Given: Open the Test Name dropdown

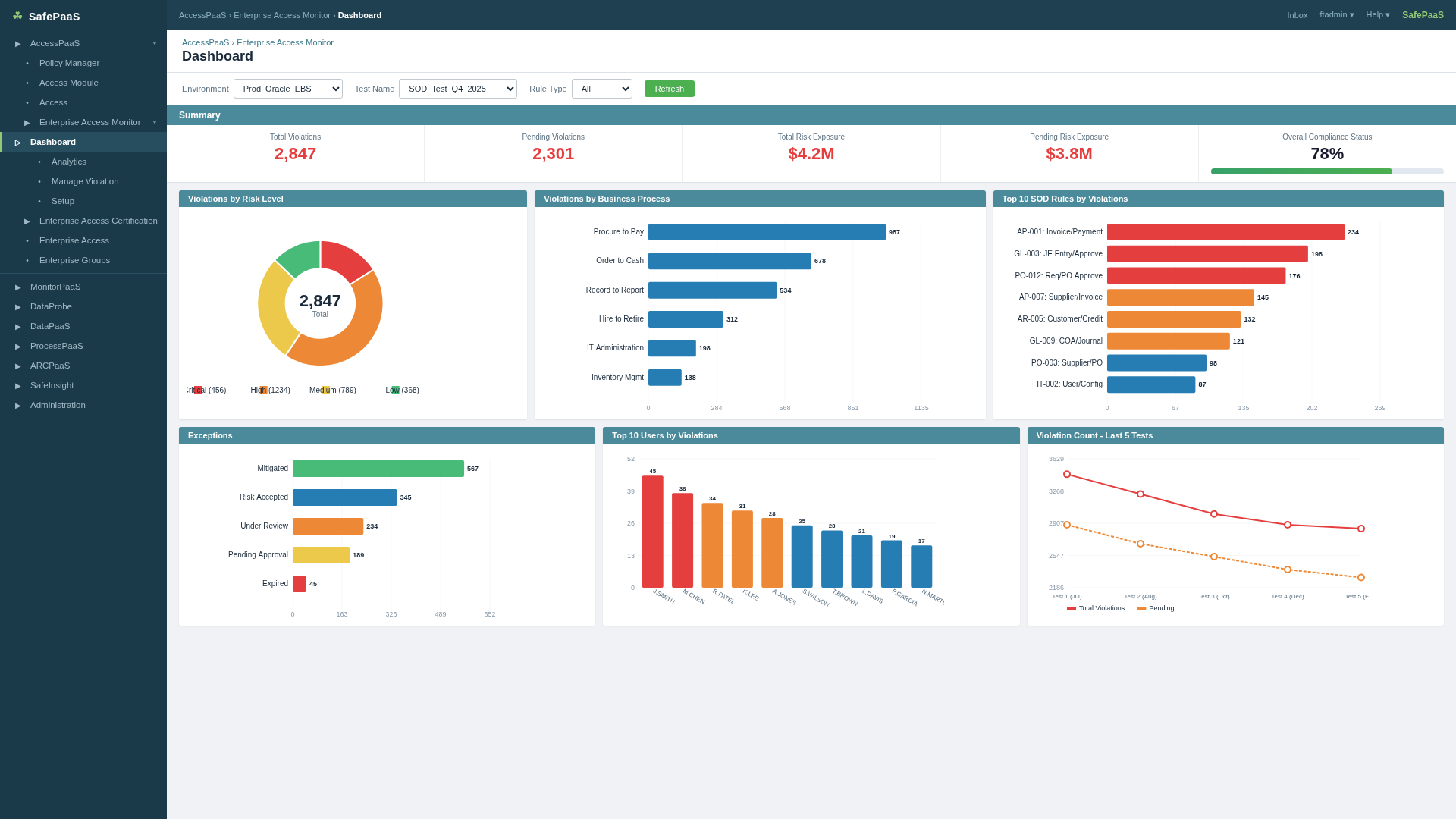Looking at the screenshot, I should click(x=457, y=89).
